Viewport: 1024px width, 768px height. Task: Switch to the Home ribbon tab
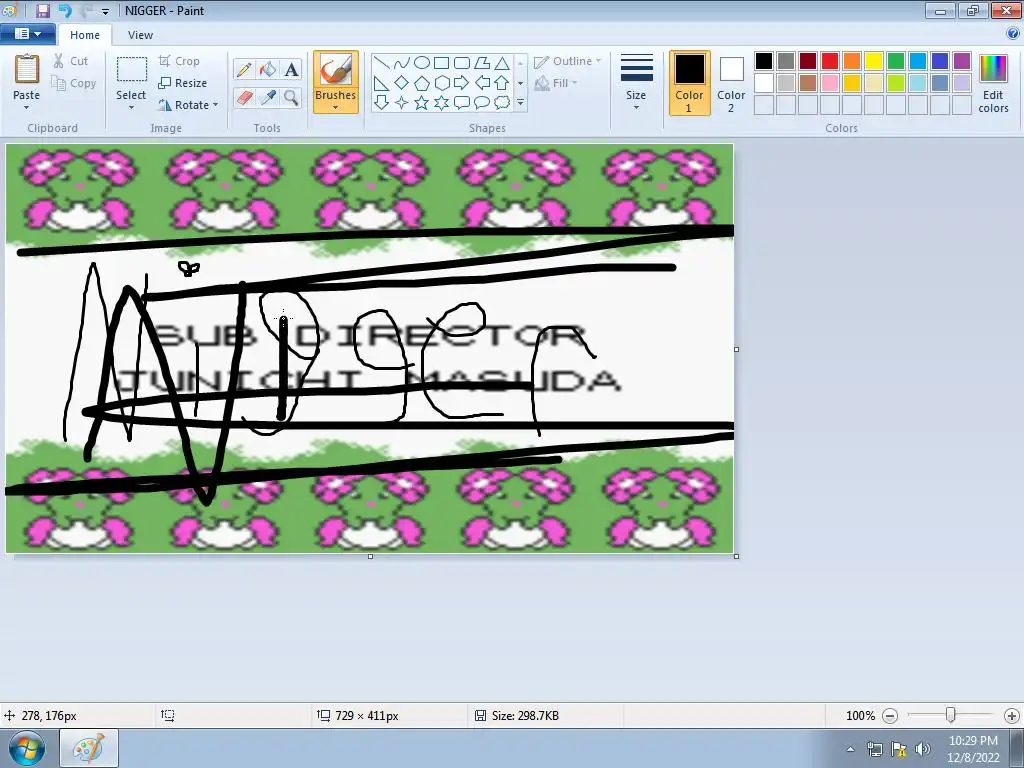click(x=85, y=35)
